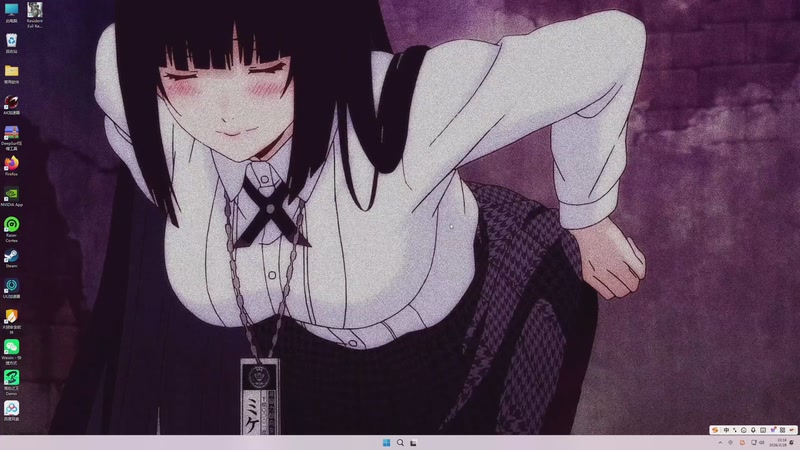Select the Weixin (WeChat) desktop shortcut
The image size is (800, 450).
[11, 352]
